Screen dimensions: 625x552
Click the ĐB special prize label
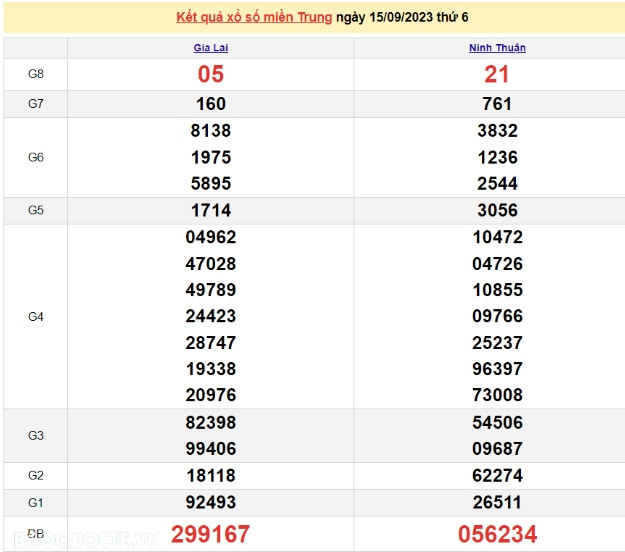(36, 534)
